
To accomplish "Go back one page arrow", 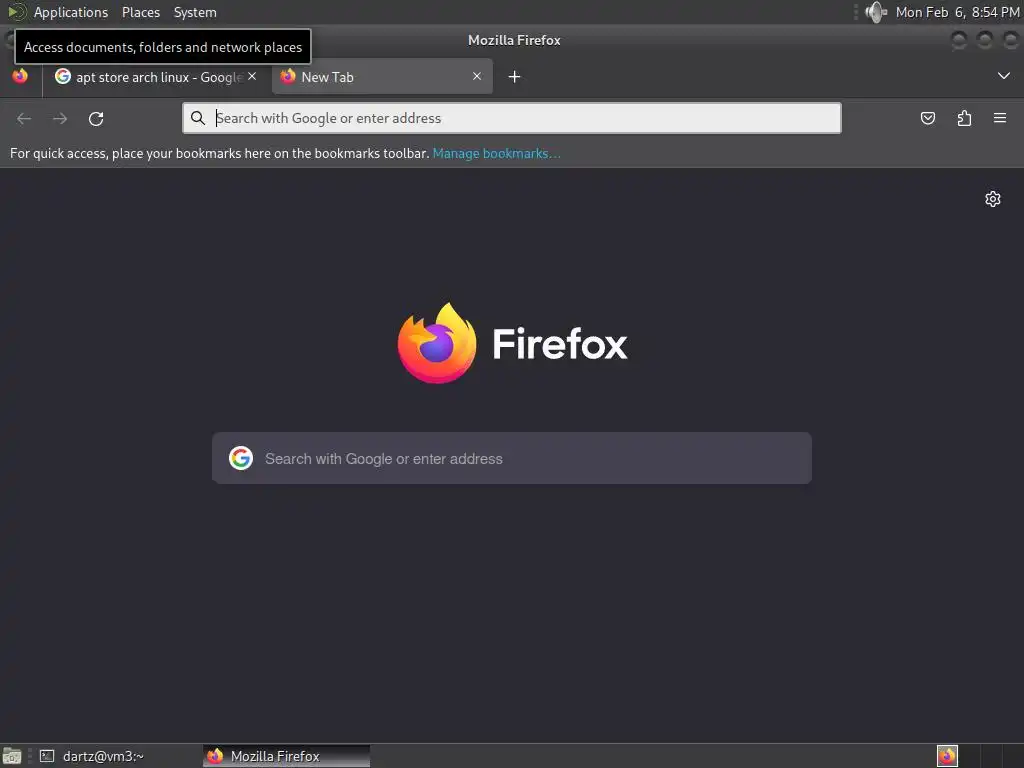I will pos(24,118).
